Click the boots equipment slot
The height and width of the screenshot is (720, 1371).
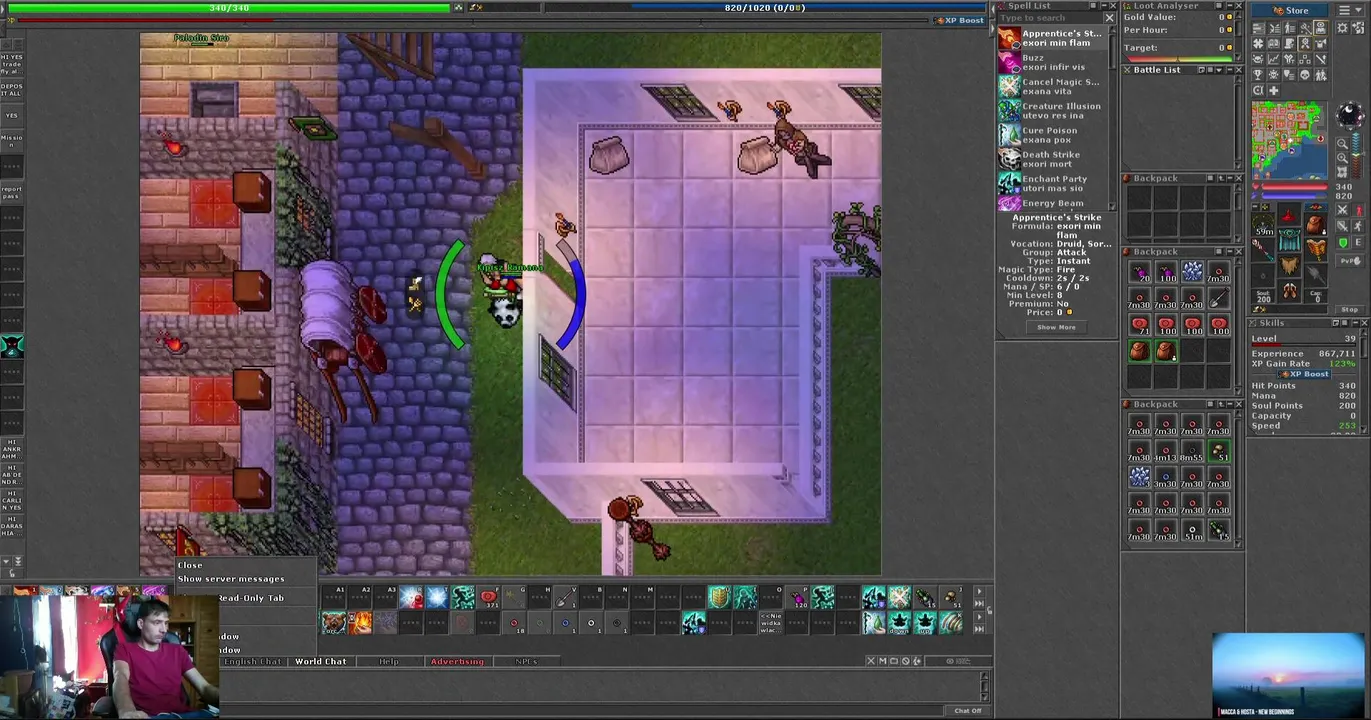pyautogui.click(x=1290, y=291)
